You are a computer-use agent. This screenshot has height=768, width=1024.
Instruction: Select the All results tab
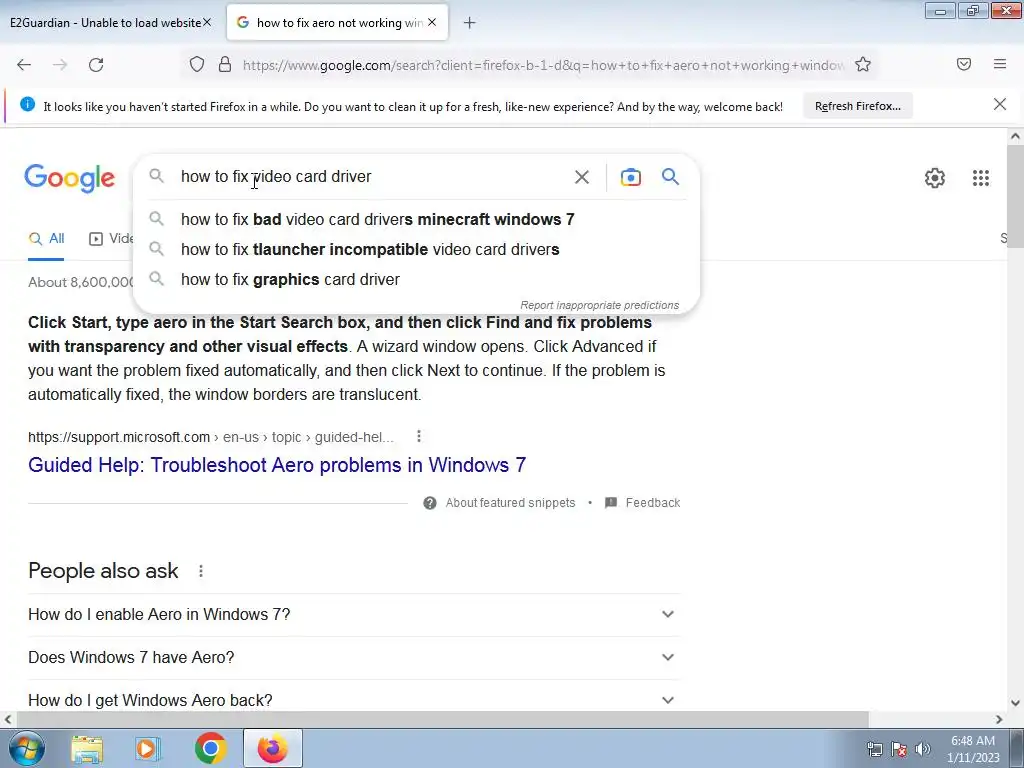(x=46, y=239)
